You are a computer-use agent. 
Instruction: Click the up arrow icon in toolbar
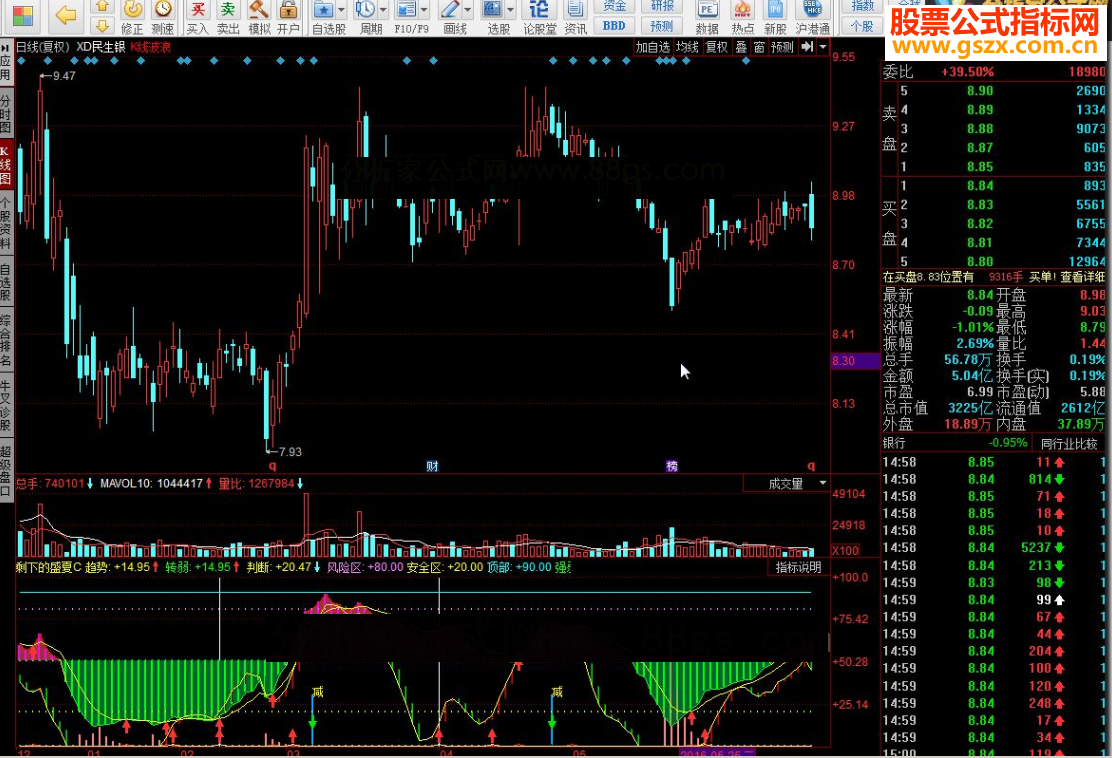pyautogui.click(x=102, y=7)
